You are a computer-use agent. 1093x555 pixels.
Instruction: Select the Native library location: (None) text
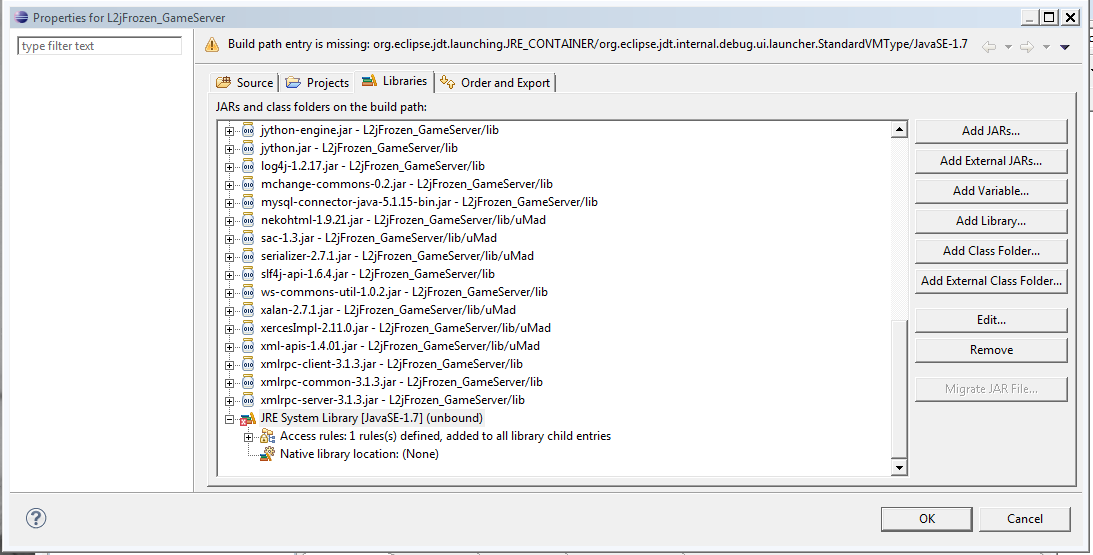click(359, 454)
